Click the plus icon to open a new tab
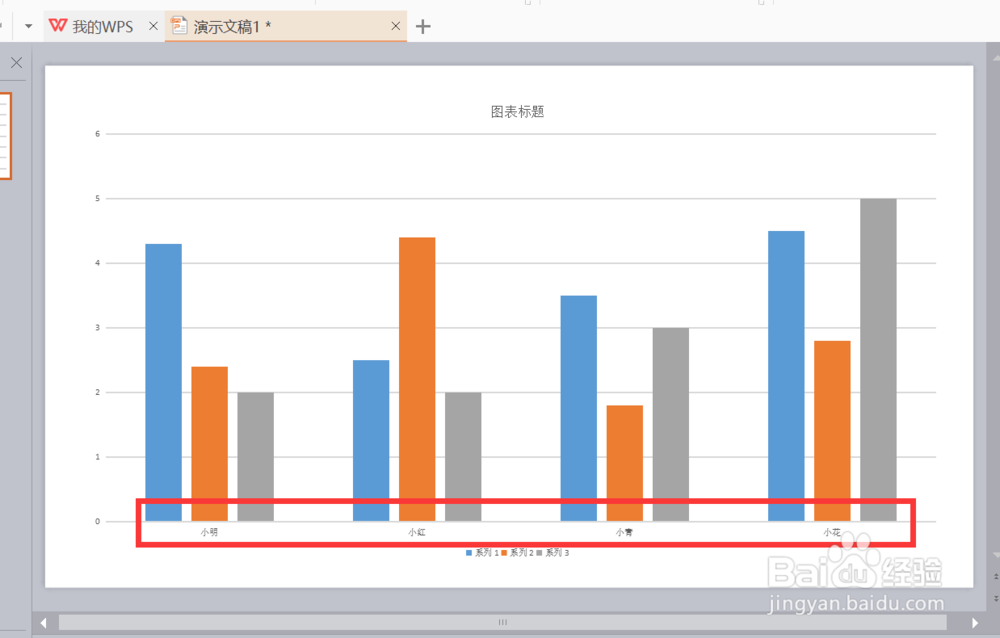Screen dimensions: 1000x638 click(x=422, y=26)
